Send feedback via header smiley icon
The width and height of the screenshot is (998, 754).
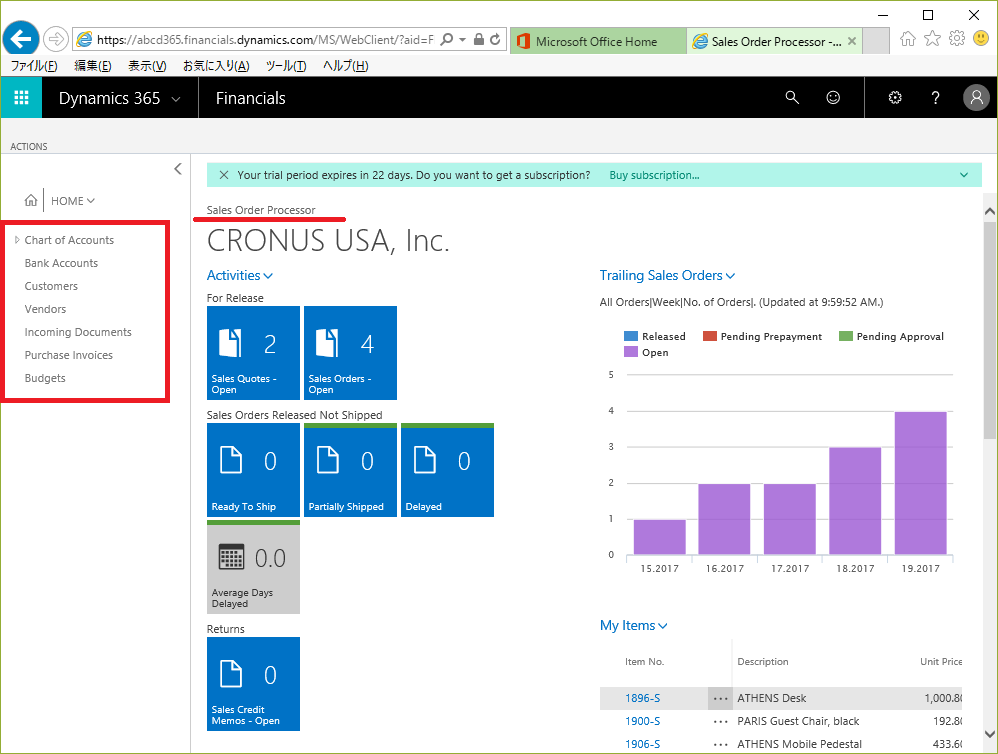[x=833, y=97]
